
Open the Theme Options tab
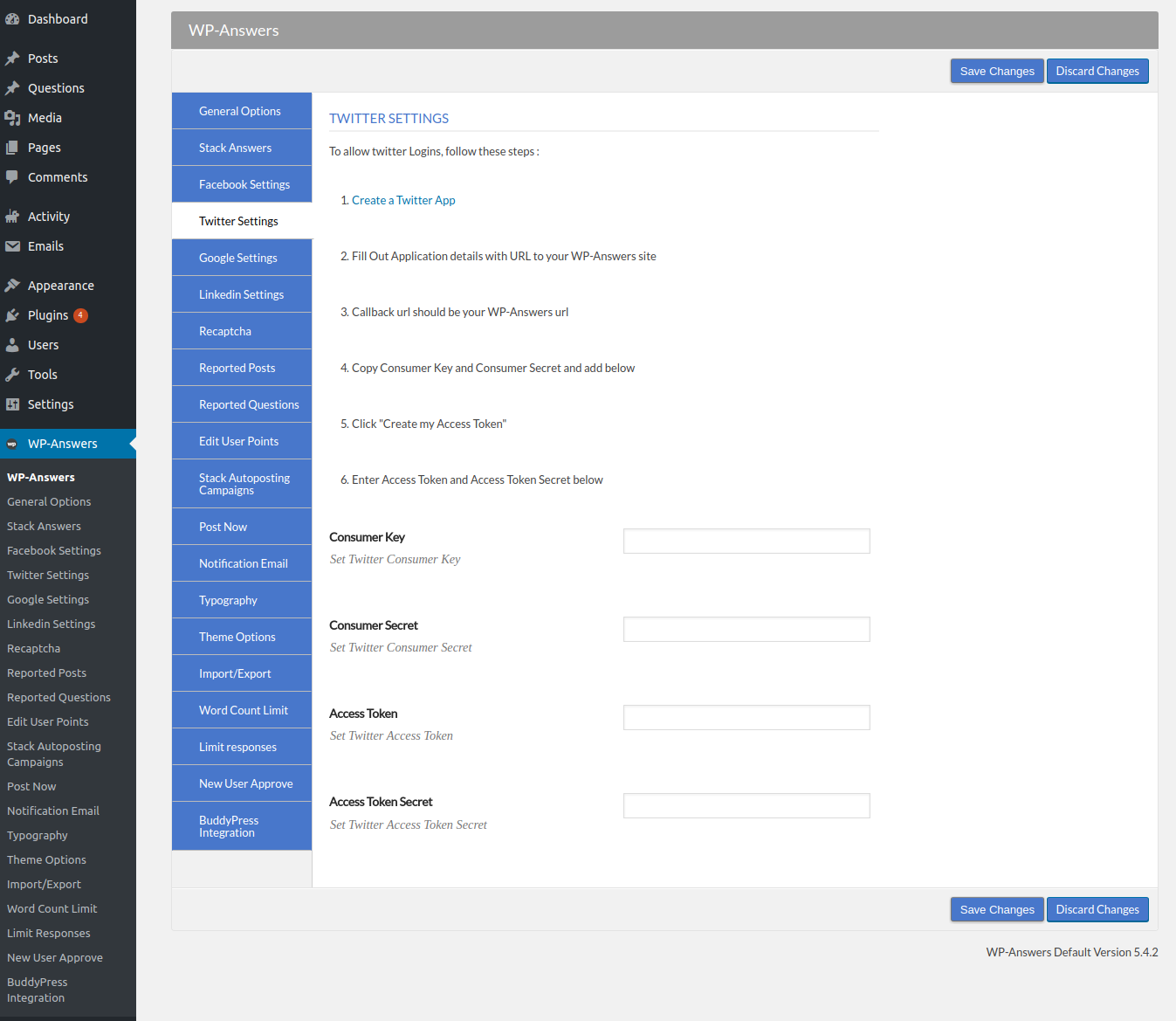pyautogui.click(x=242, y=637)
